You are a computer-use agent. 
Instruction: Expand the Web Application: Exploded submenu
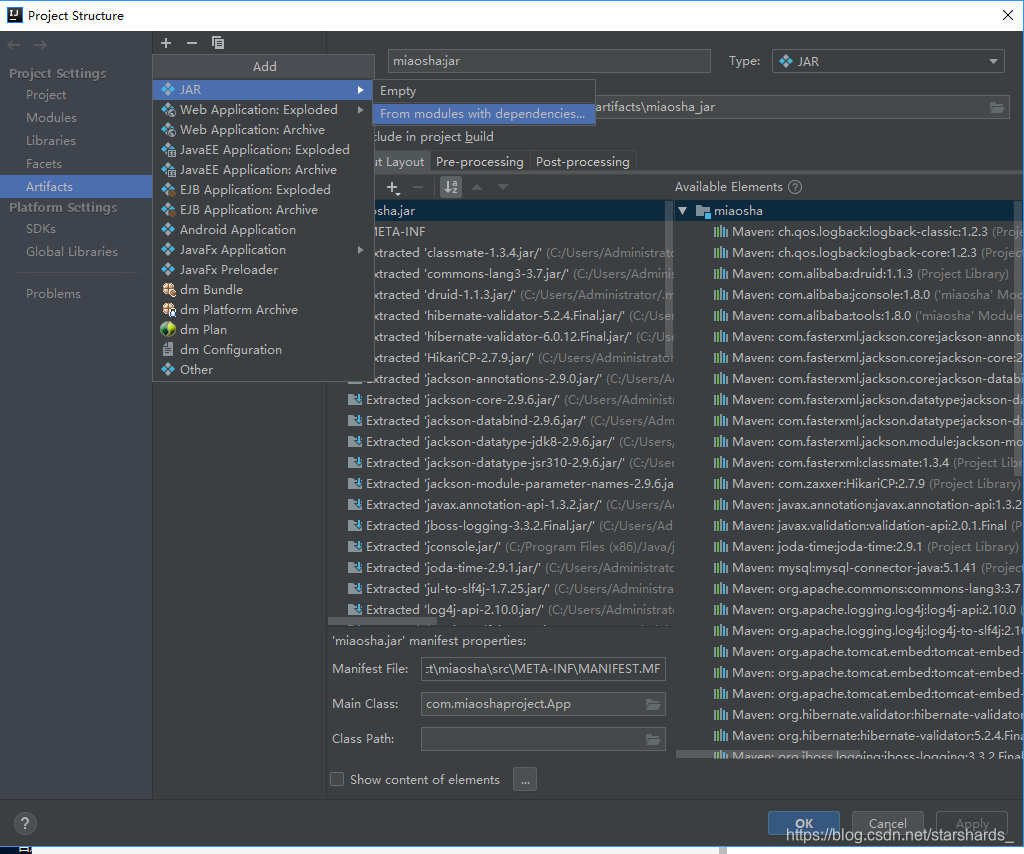pos(360,110)
